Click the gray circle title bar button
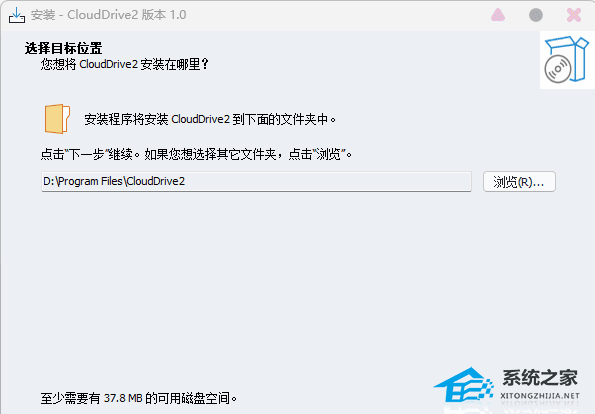595x414 pixels. click(536, 15)
